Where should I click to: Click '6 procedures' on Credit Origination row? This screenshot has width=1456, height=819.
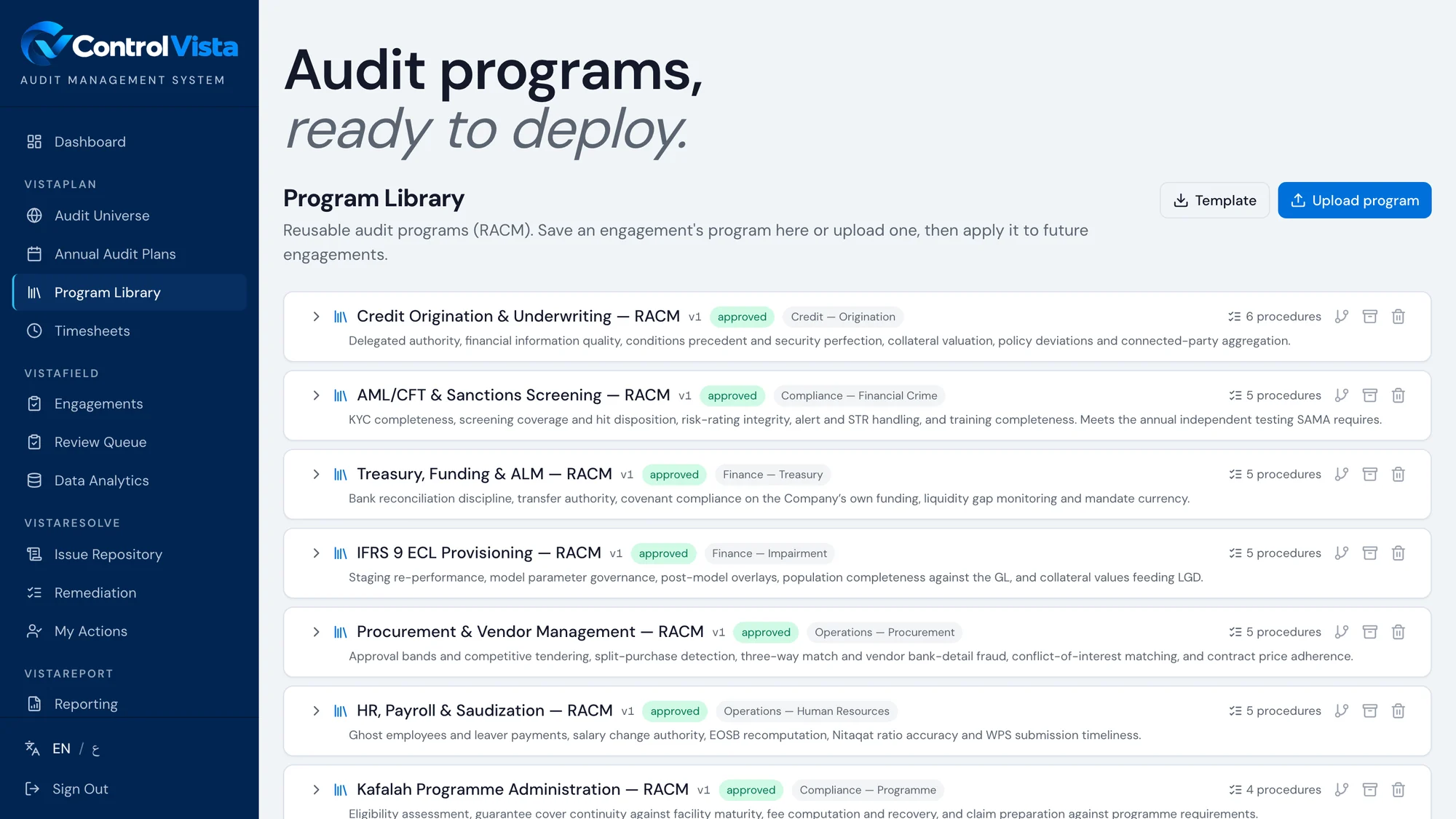pyautogui.click(x=1274, y=317)
